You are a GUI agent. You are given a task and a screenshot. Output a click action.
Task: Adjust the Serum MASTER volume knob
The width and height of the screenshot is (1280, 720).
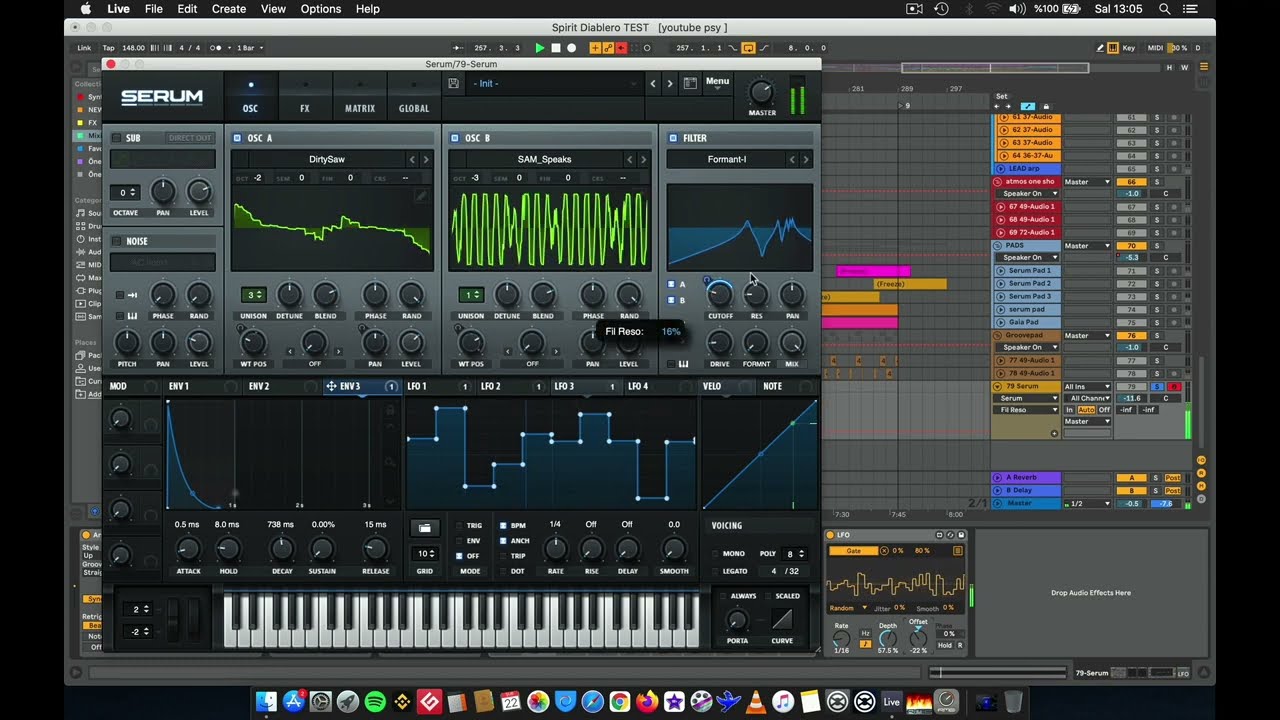[761, 92]
